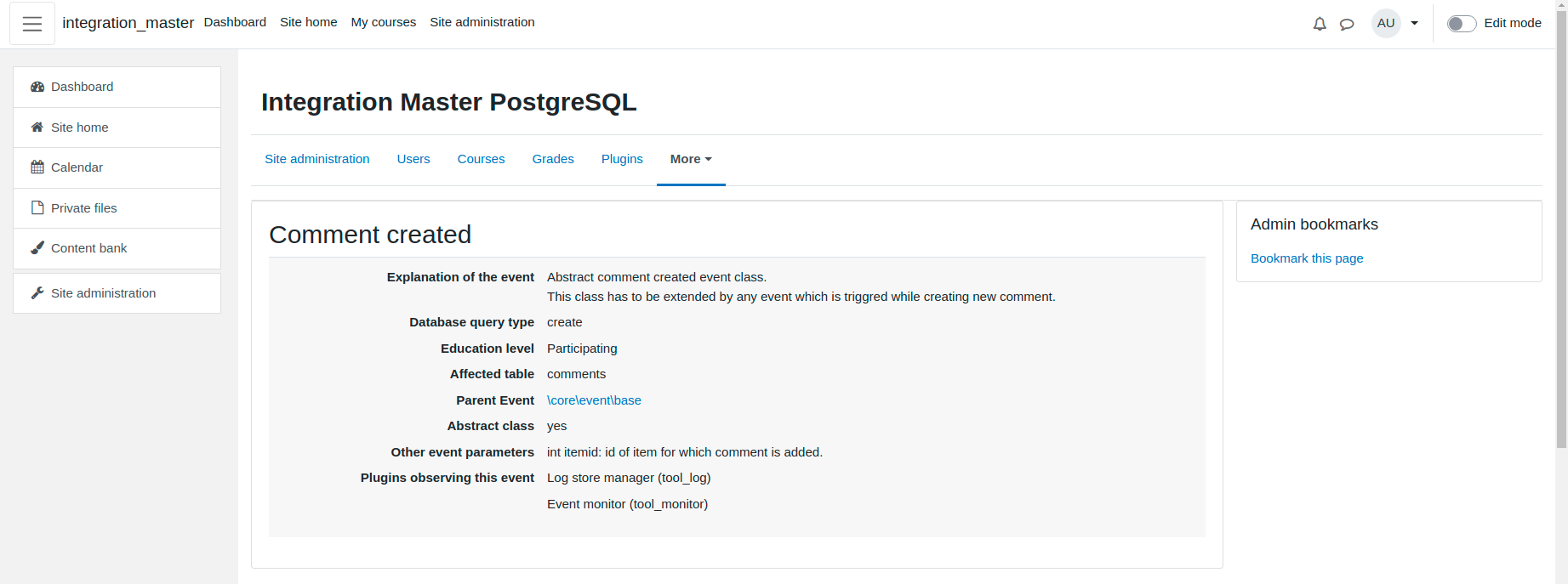Click the Site home house icon
The height and width of the screenshot is (584, 1568).
point(37,128)
